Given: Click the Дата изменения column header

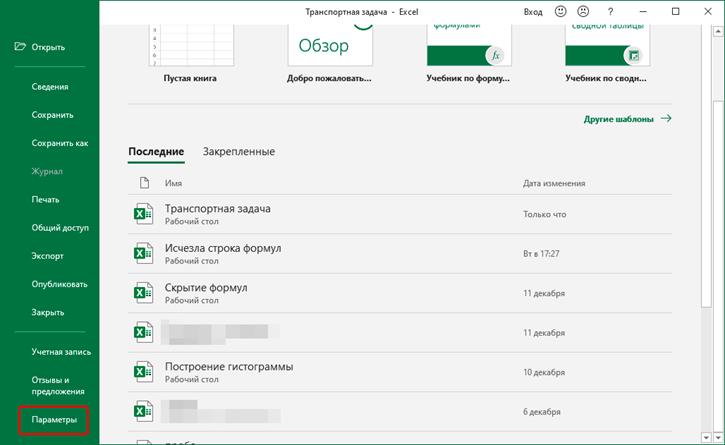Looking at the screenshot, I should click(x=554, y=183).
